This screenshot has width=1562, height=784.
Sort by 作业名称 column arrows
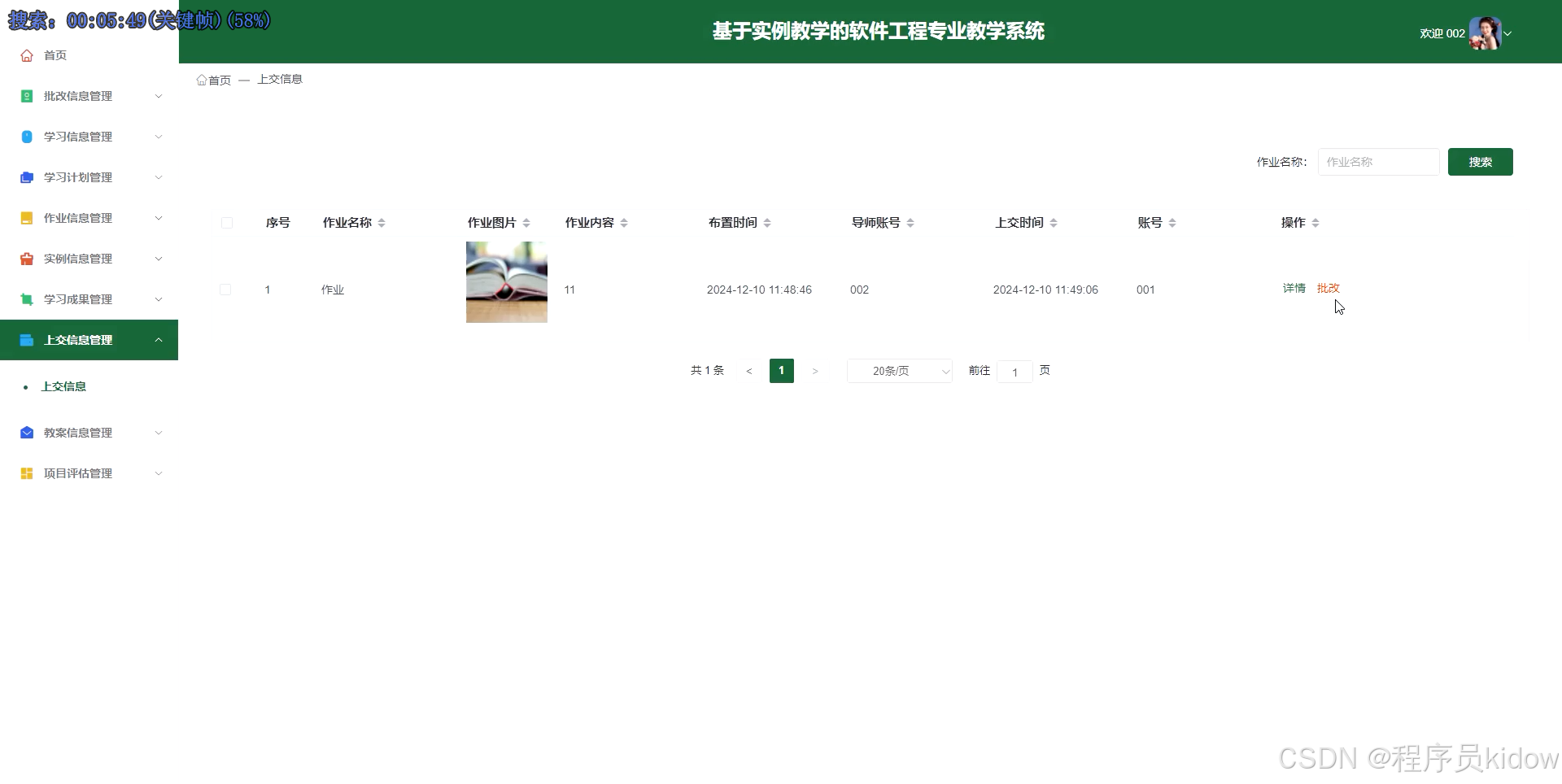tap(382, 223)
